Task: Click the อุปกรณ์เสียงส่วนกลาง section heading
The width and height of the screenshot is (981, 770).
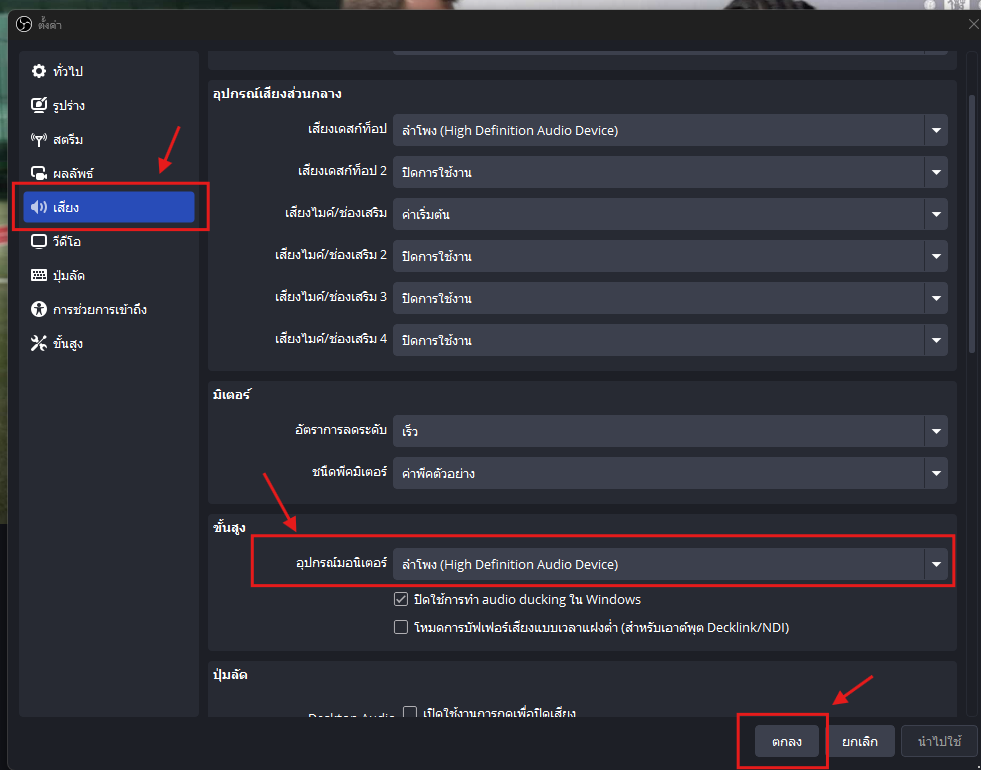Action: tap(277, 94)
